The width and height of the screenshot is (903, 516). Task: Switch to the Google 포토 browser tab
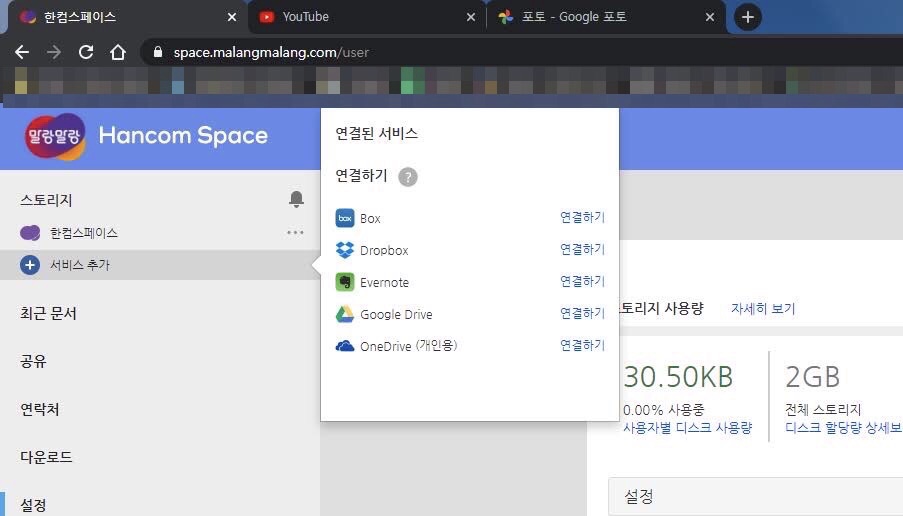pos(606,17)
